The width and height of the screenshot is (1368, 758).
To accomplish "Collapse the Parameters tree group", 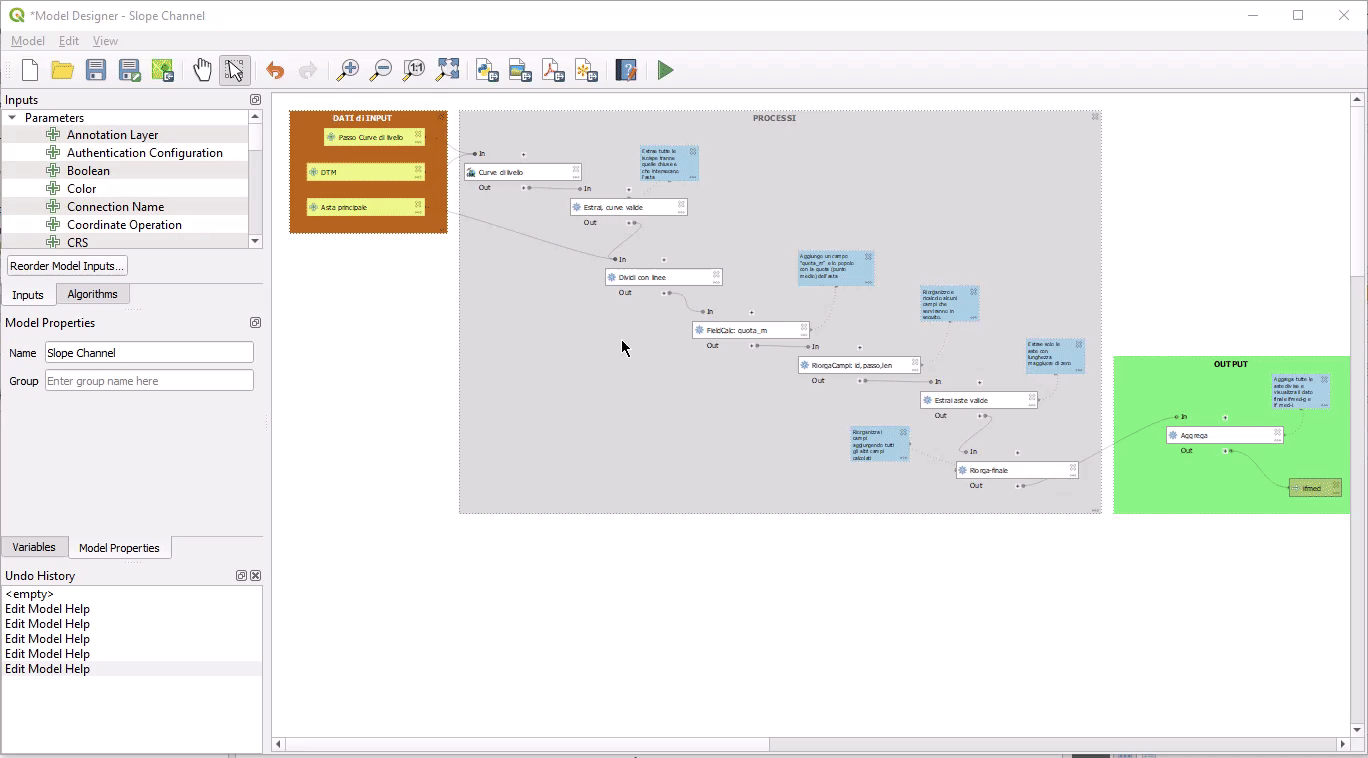I will pyautogui.click(x=13, y=118).
